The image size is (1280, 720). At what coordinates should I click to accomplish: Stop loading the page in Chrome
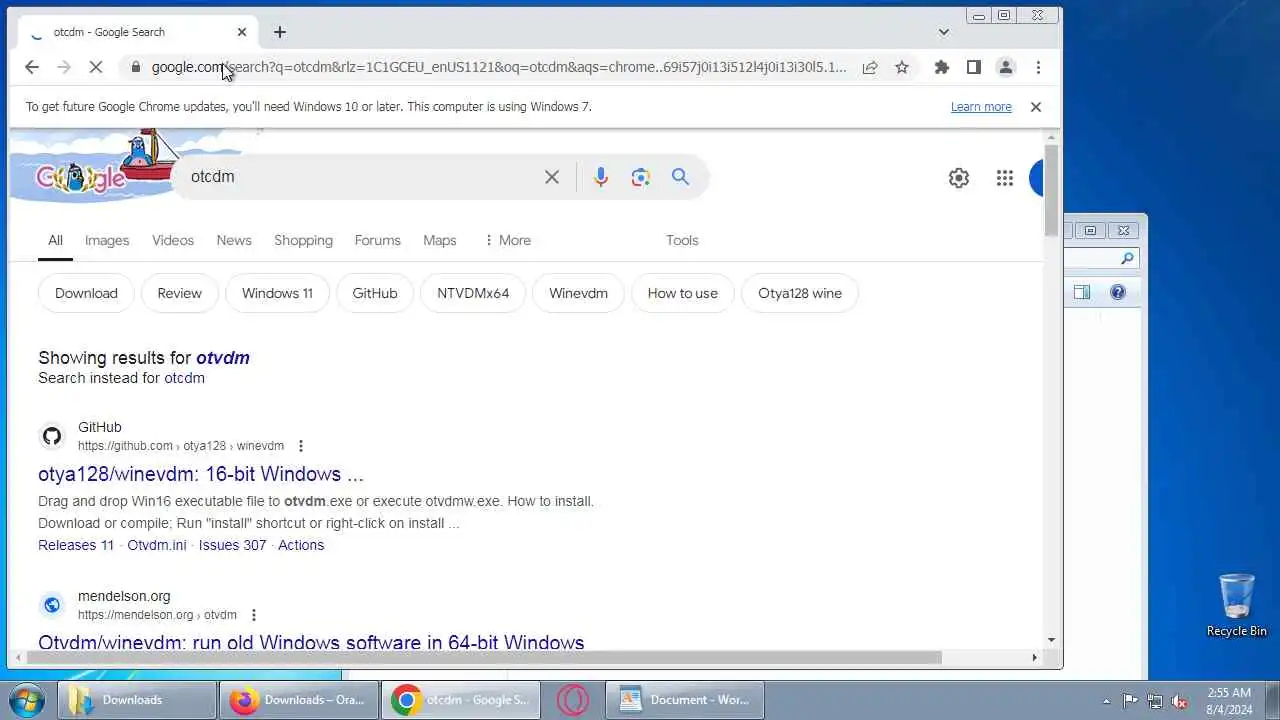[97, 67]
